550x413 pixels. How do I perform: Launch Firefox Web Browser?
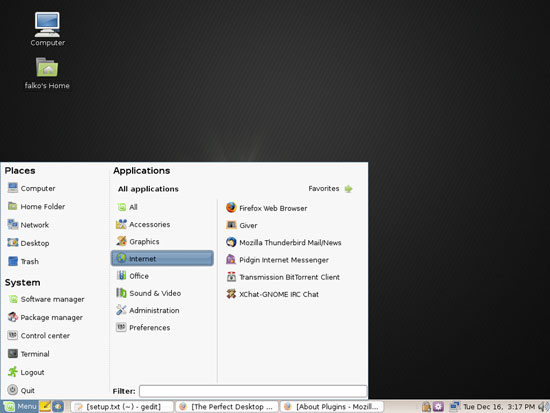point(267,208)
